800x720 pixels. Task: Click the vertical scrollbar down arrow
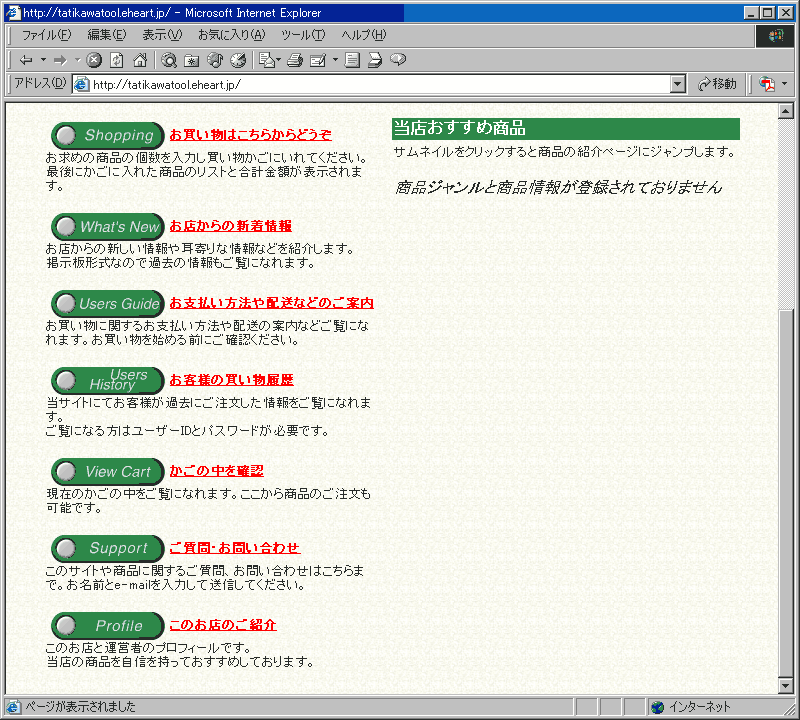click(786, 686)
